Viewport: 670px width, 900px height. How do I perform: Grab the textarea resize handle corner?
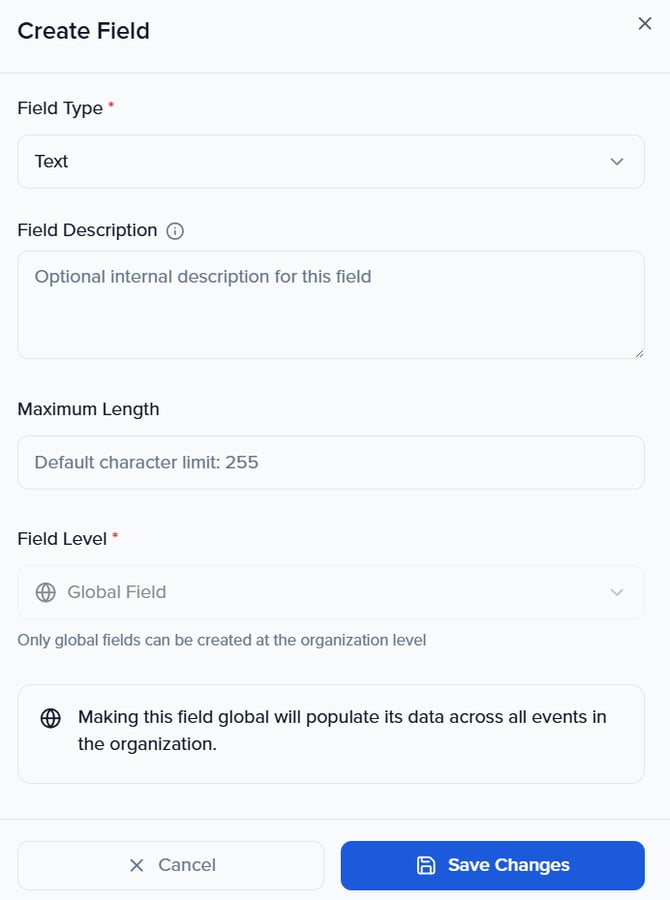pyautogui.click(x=638, y=352)
